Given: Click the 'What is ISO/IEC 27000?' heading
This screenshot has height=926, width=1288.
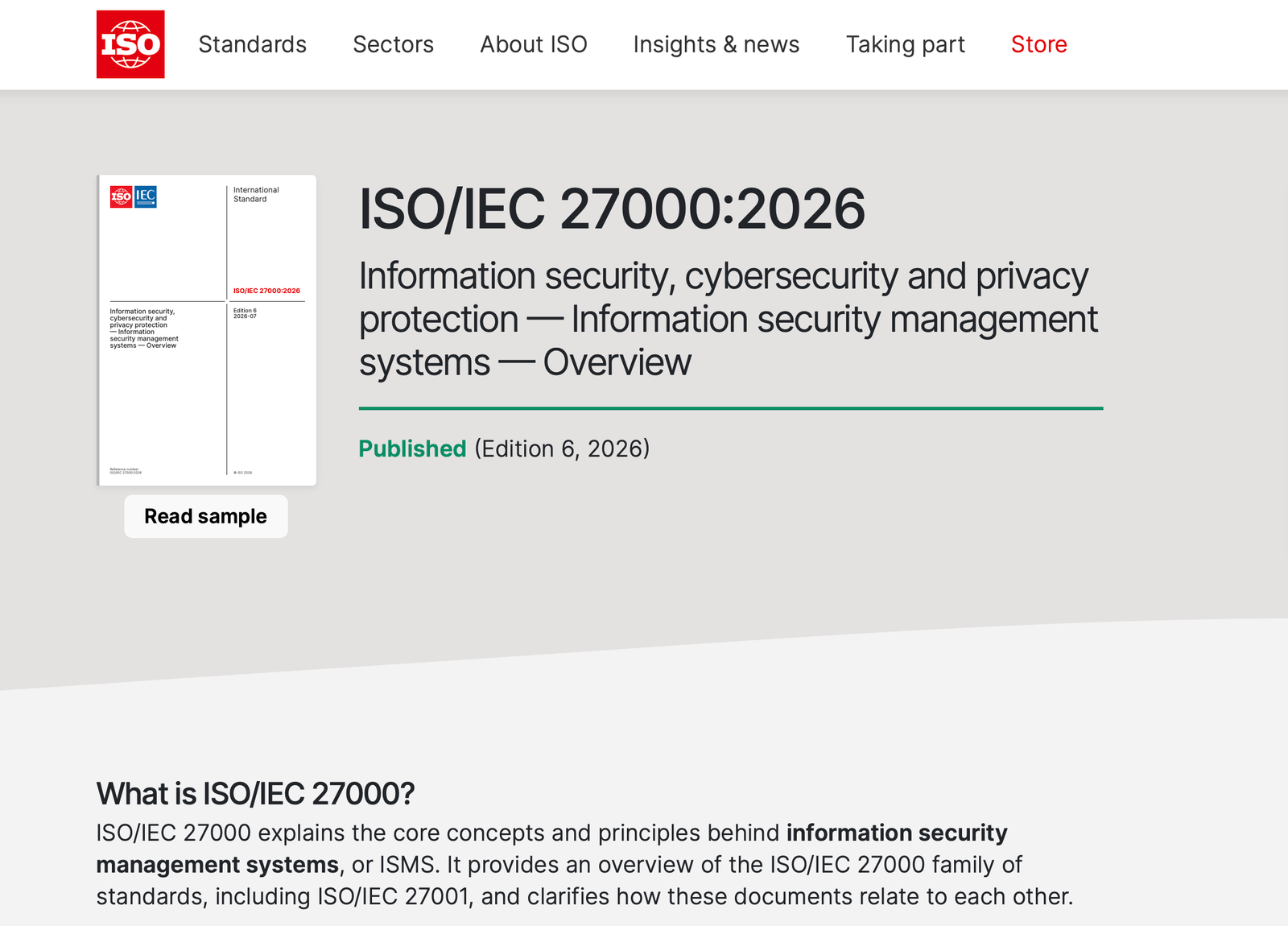Looking at the screenshot, I should (x=255, y=794).
